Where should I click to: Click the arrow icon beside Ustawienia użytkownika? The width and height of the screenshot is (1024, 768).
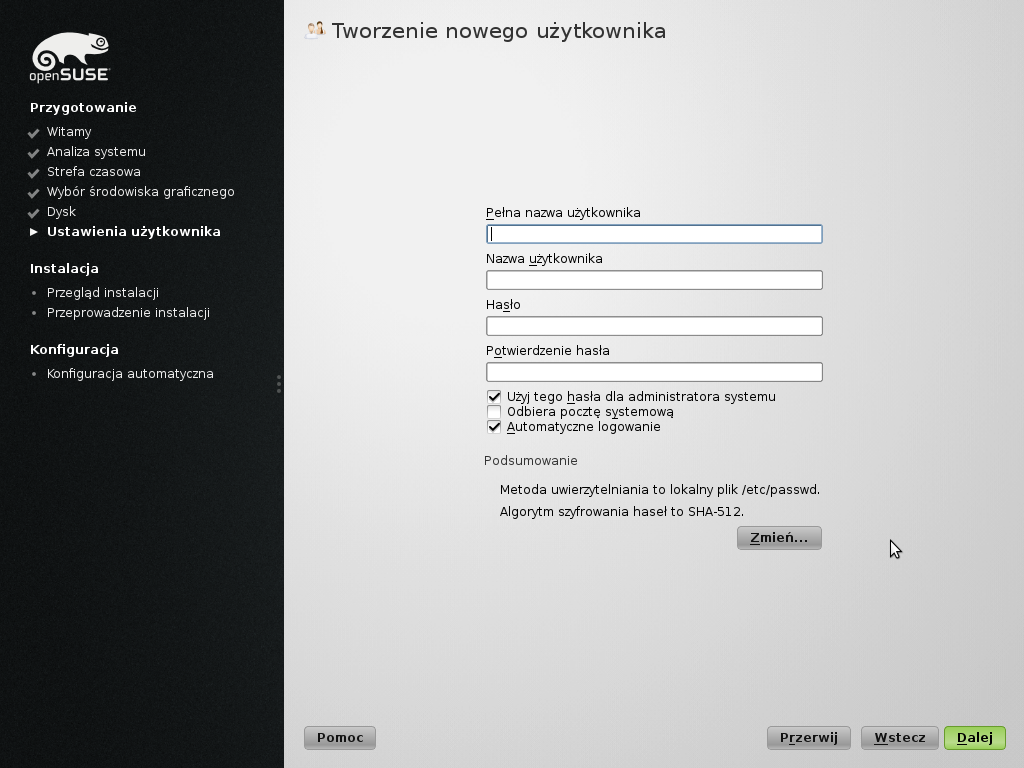click(34, 232)
